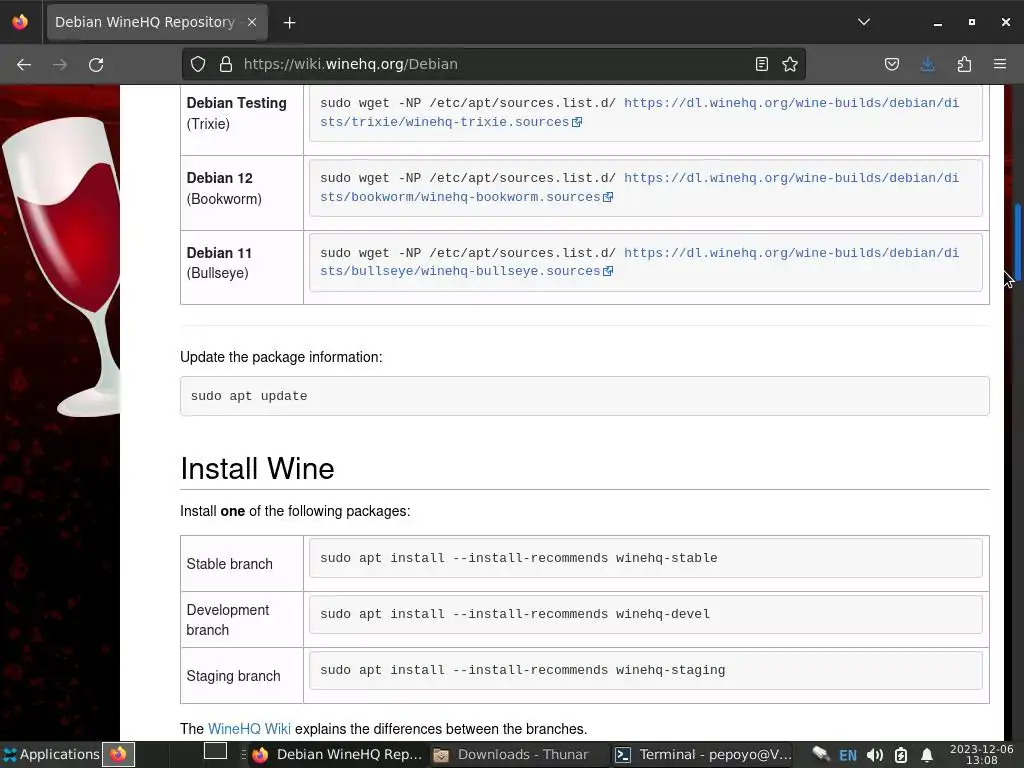Click the 'sudo apt update' code block
Viewport: 1024px width, 768px height.
[584, 396]
